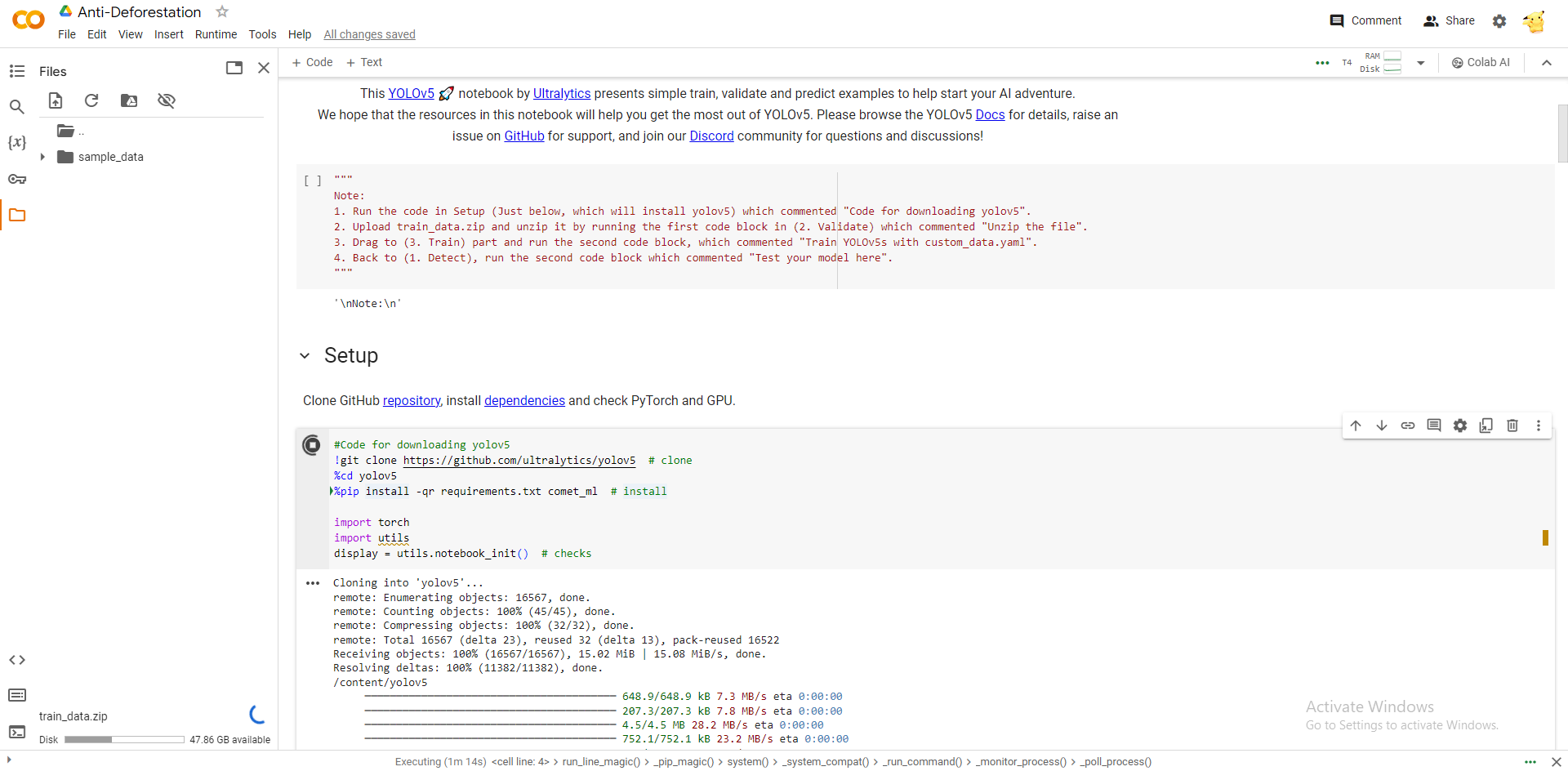Click the disk usage bar
The height and width of the screenshot is (771, 1568).
pos(124,739)
